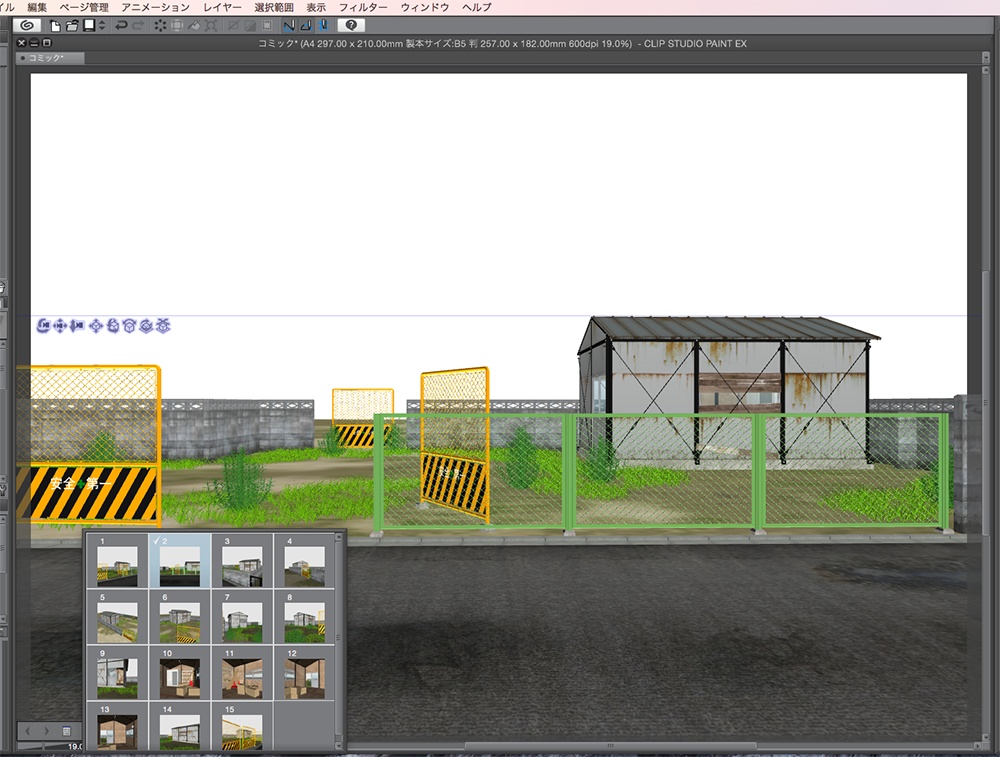1000x757 pixels.
Task: Open CLIP STUDIO launcher spiral icon
Action: tap(27, 26)
